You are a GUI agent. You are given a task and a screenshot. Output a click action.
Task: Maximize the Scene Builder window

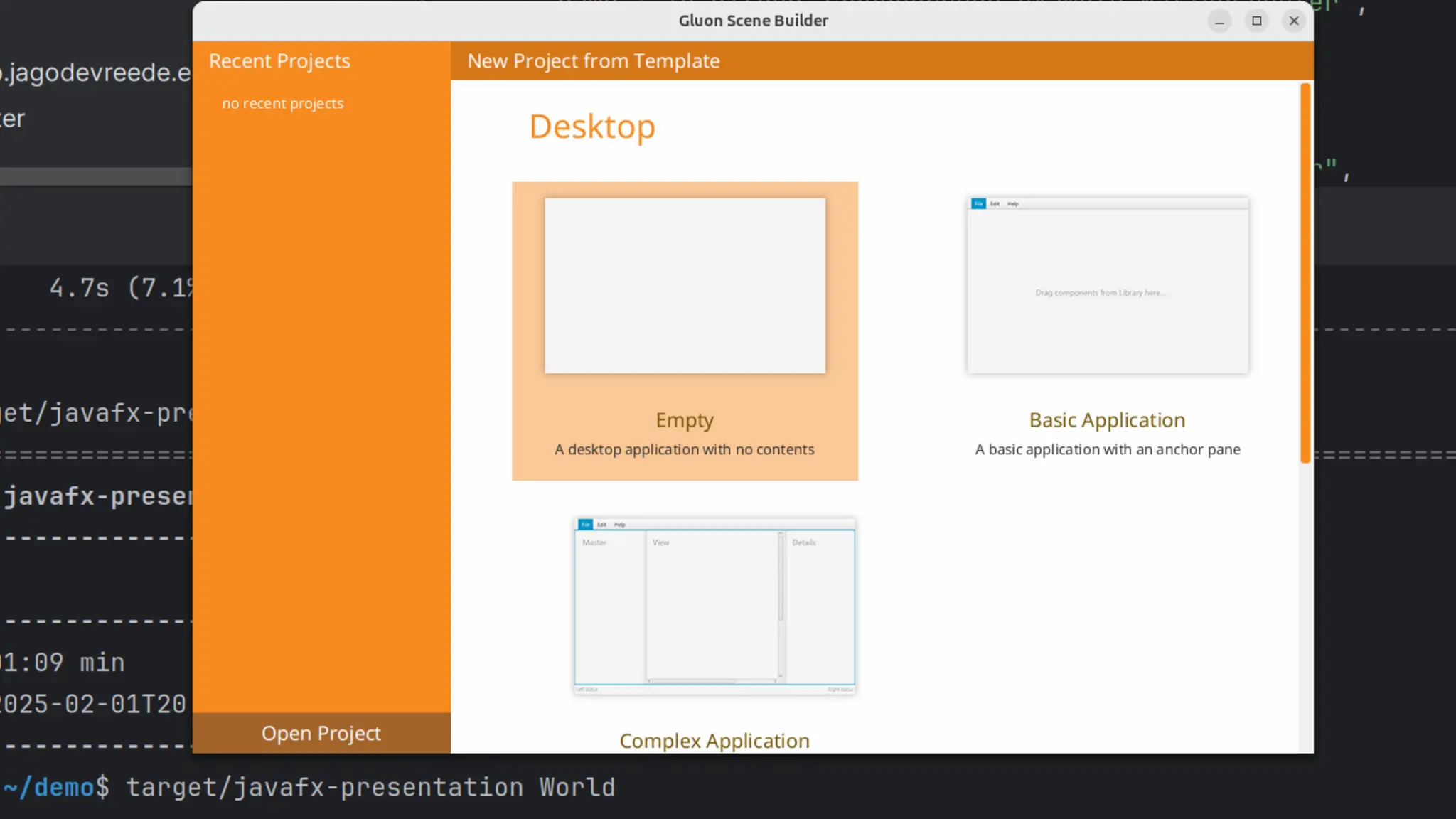click(x=1256, y=21)
